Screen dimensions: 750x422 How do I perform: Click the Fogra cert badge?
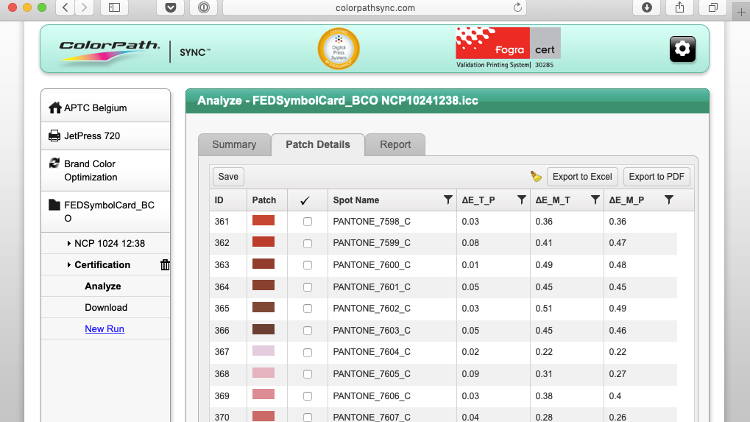click(x=508, y=48)
